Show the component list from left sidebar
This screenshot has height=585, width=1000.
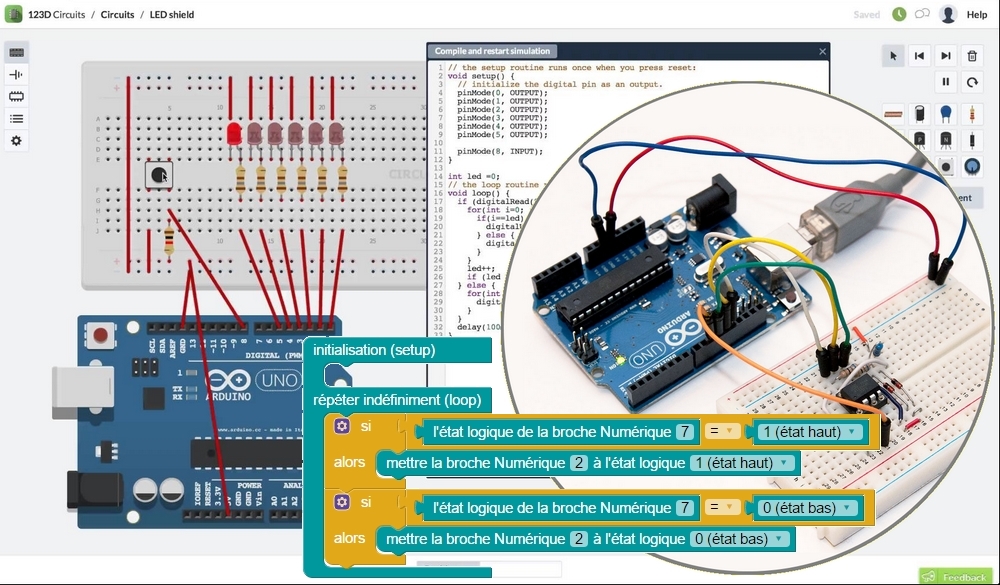17,119
